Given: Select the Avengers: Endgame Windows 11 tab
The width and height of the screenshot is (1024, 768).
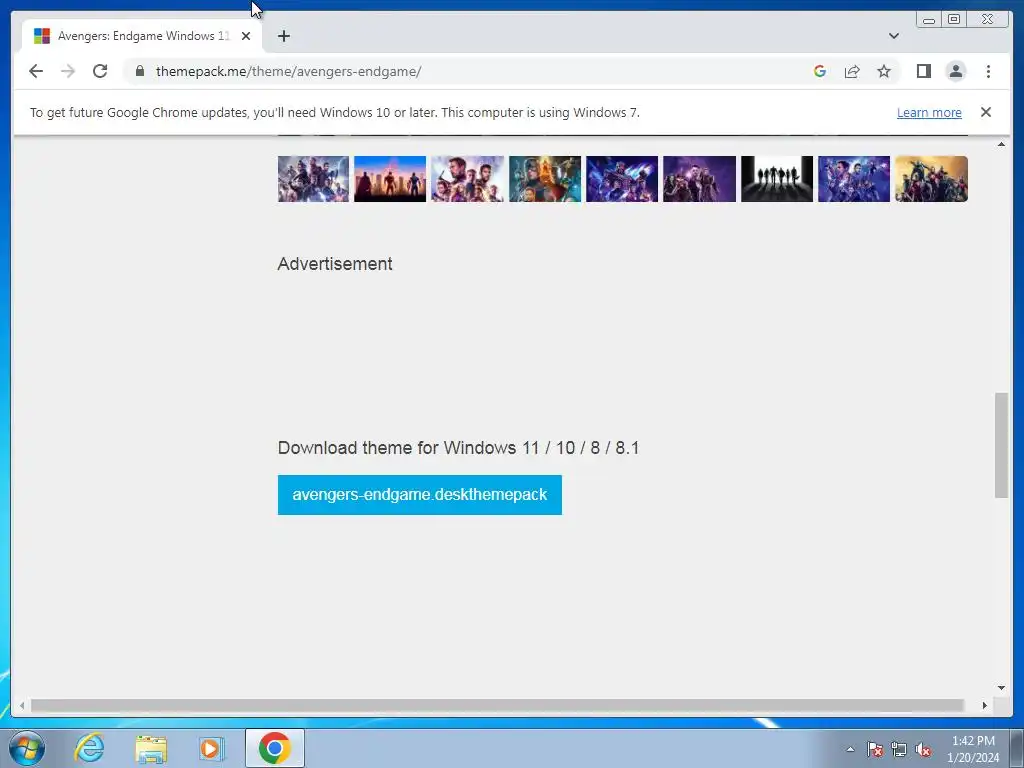Looking at the screenshot, I should [x=142, y=36].
